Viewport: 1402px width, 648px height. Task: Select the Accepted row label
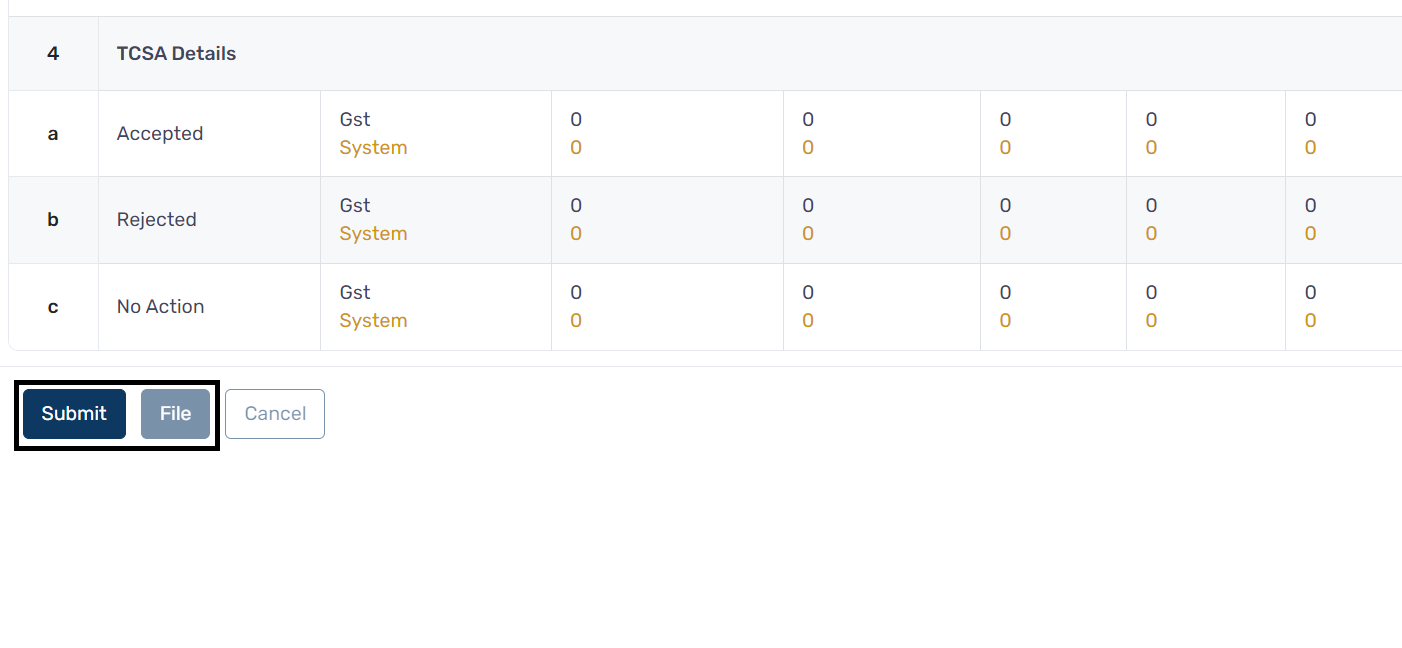(160, 134)
